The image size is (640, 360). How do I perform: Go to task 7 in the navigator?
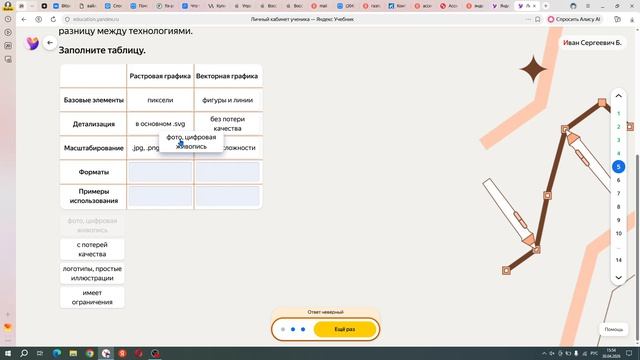[x=618, y=193]
